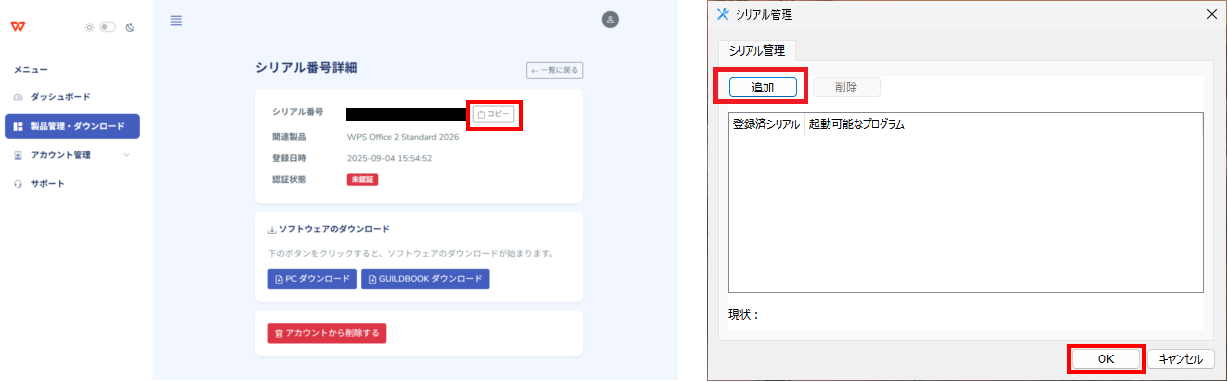Select the シリアル管理 tab

coord(757,50)
